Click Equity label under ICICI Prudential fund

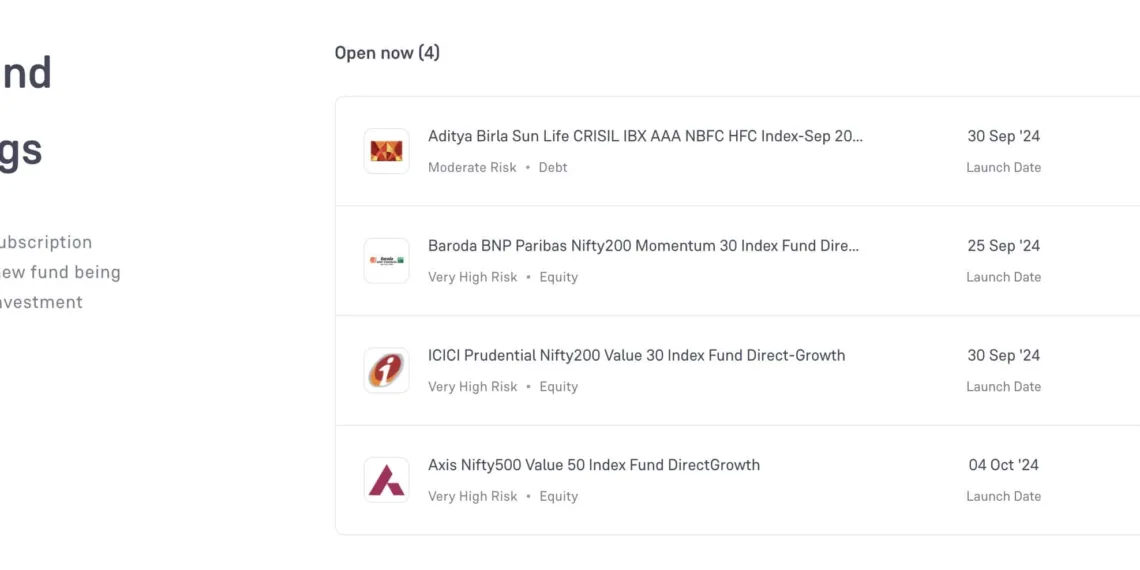558,387
